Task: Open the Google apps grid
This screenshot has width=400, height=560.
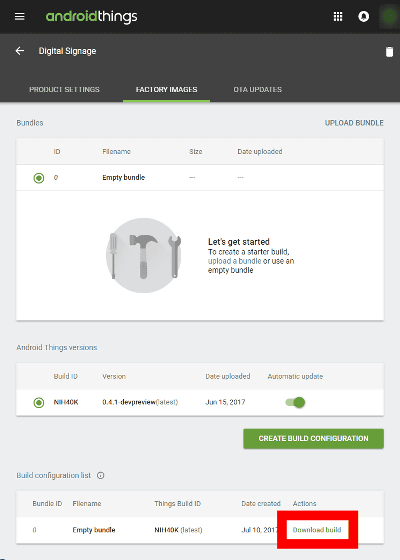Action: 338,16
